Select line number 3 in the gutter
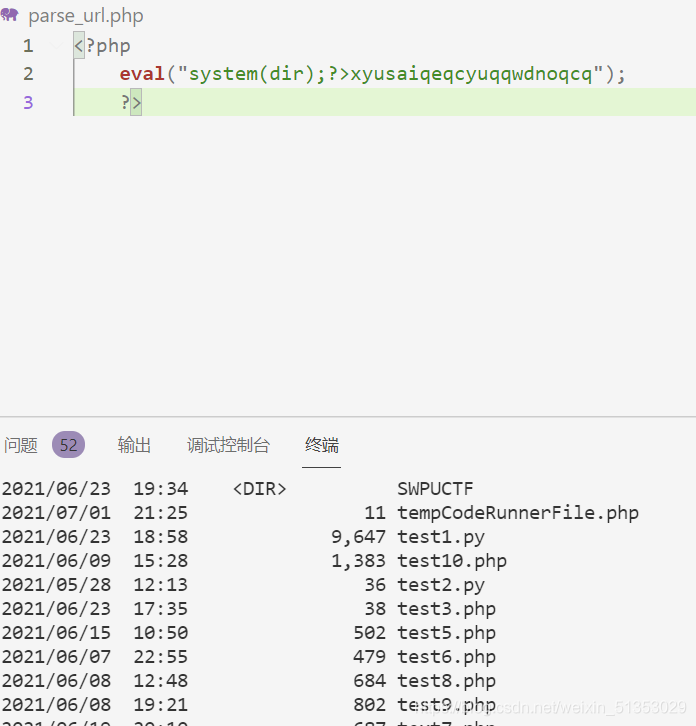Viewport: 696px width, 726px height. [x=28, y=102]
